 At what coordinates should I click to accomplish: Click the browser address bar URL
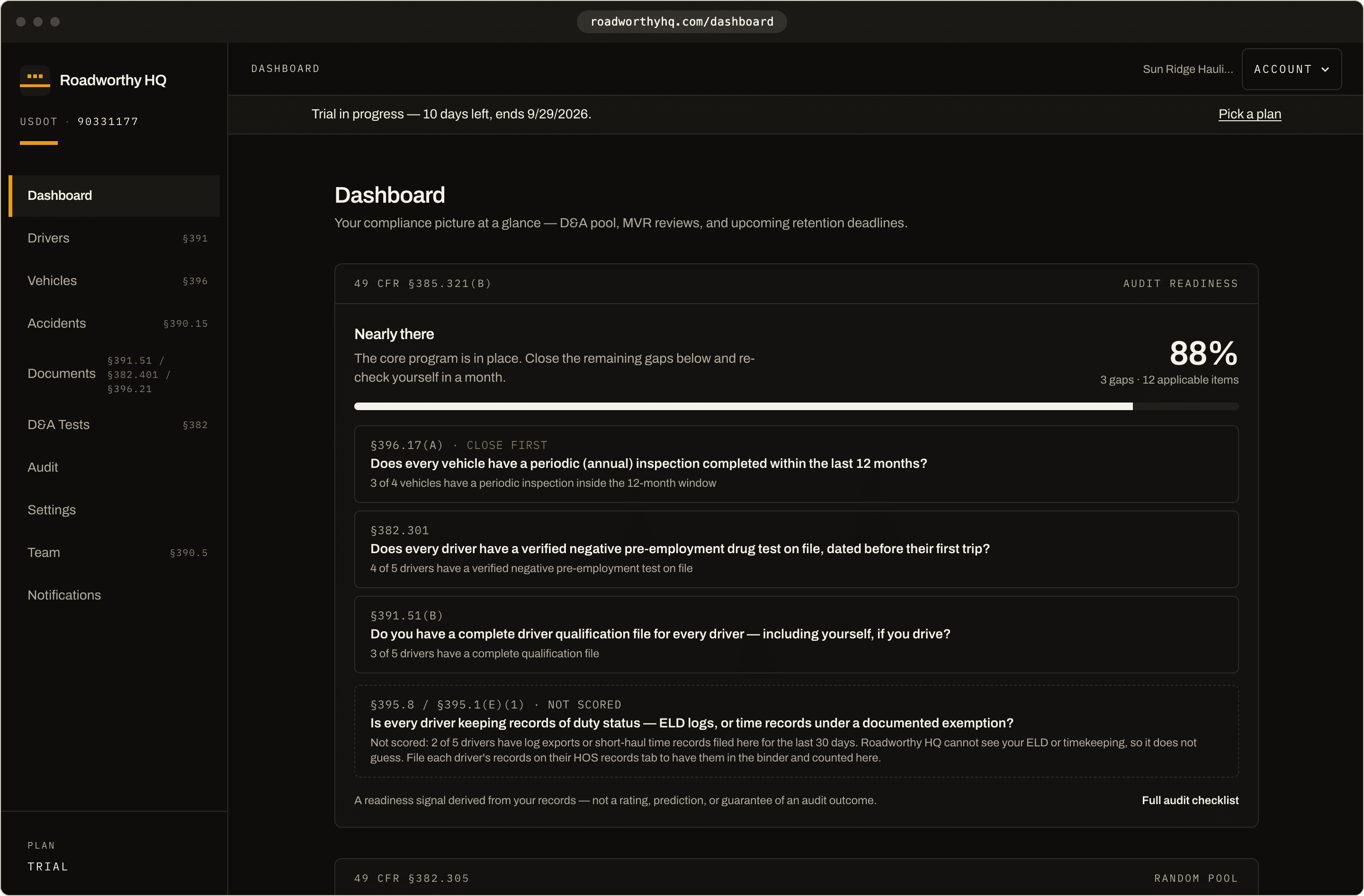[x=682, y=22]
